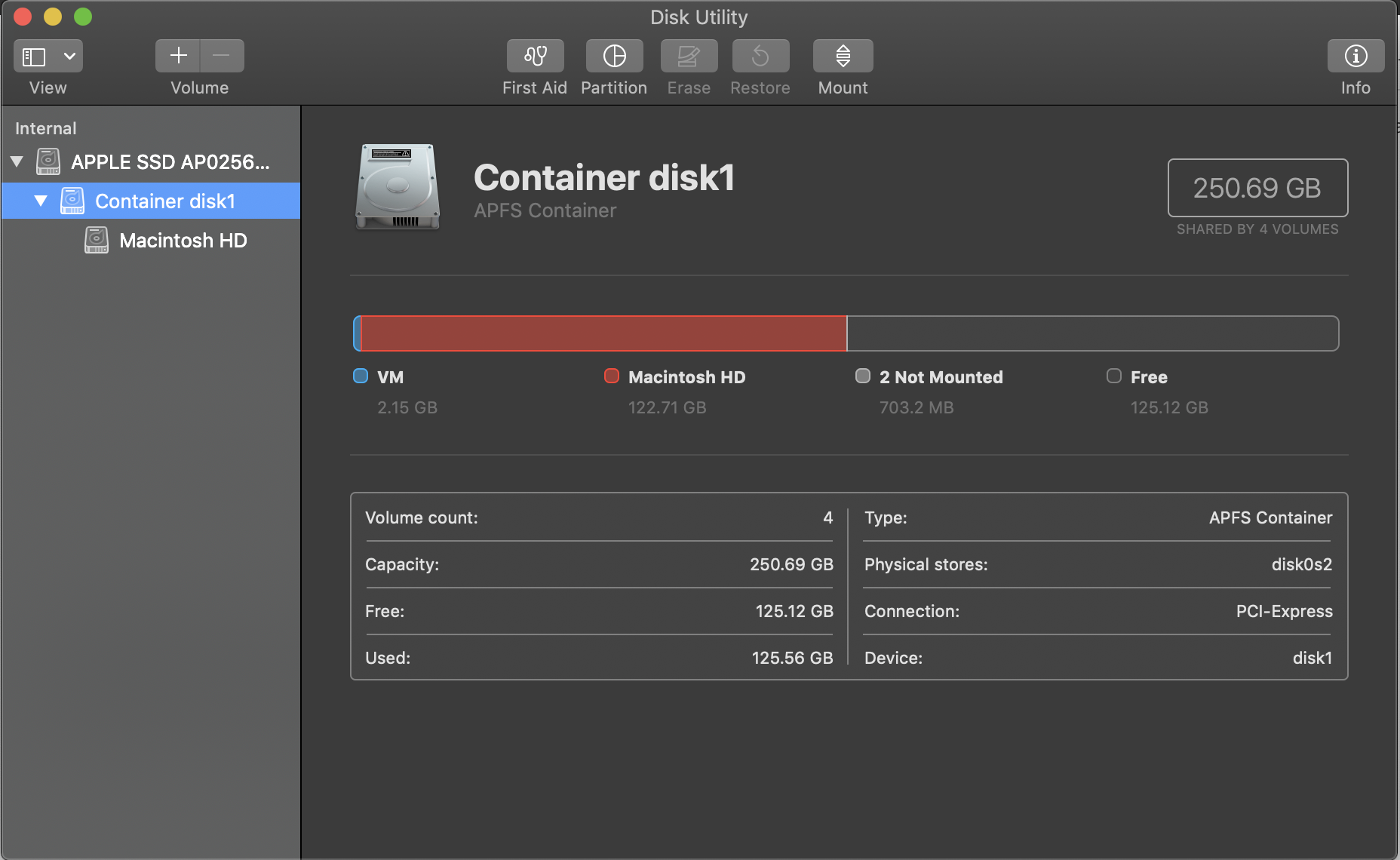Click the remove volume minus button
This screenshot has height=860, width=1400.
pyautogui.click(x=222, y=56)
